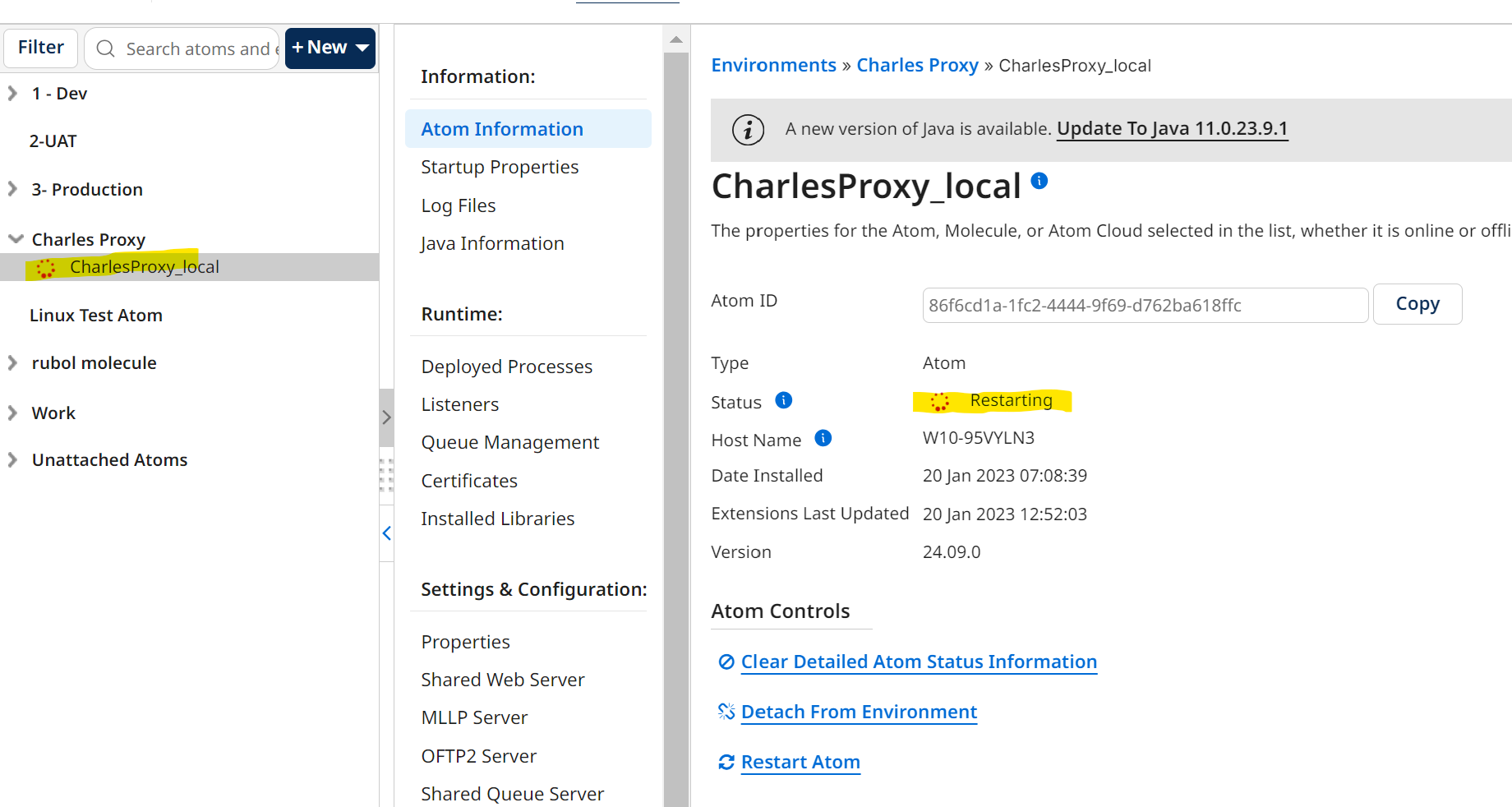Click the Java update notice info icon
Screen dimensions: 1512x807
[x=748, y=130]
